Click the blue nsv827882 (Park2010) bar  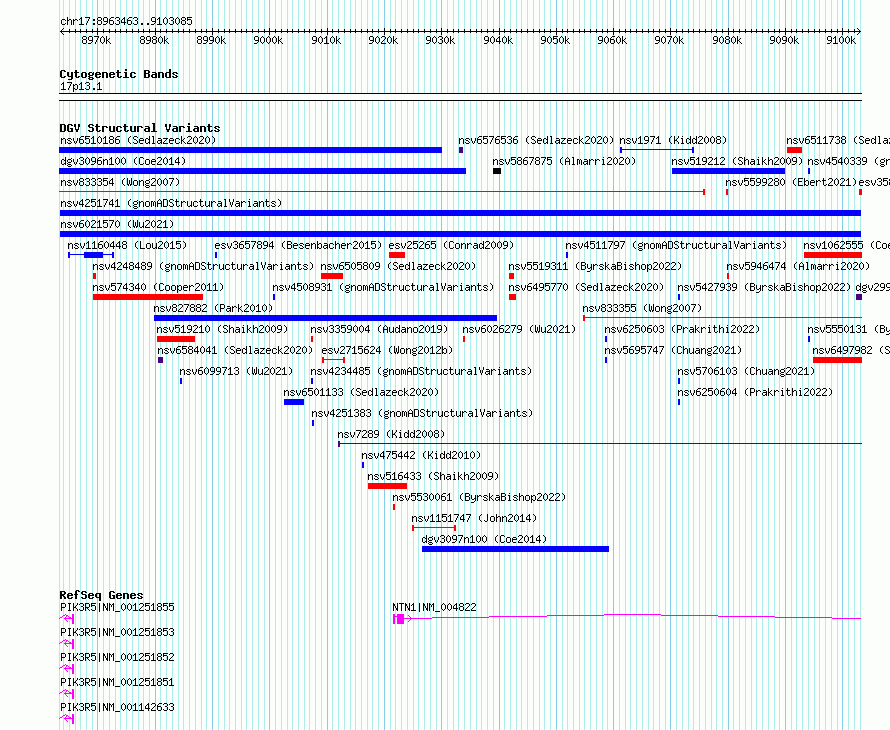coord(325,318)
